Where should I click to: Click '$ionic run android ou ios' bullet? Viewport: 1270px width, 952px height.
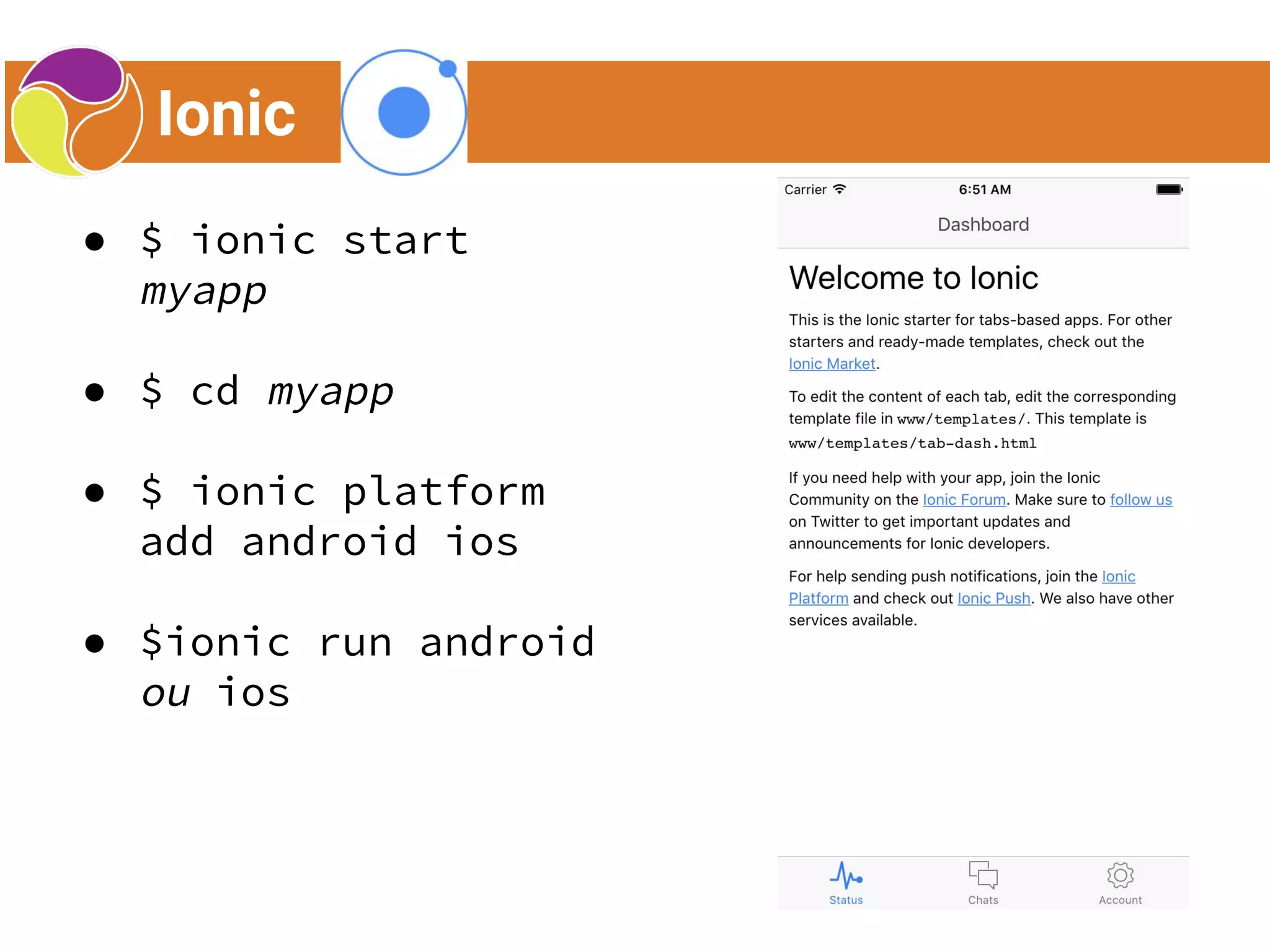[x=368, y=667]
